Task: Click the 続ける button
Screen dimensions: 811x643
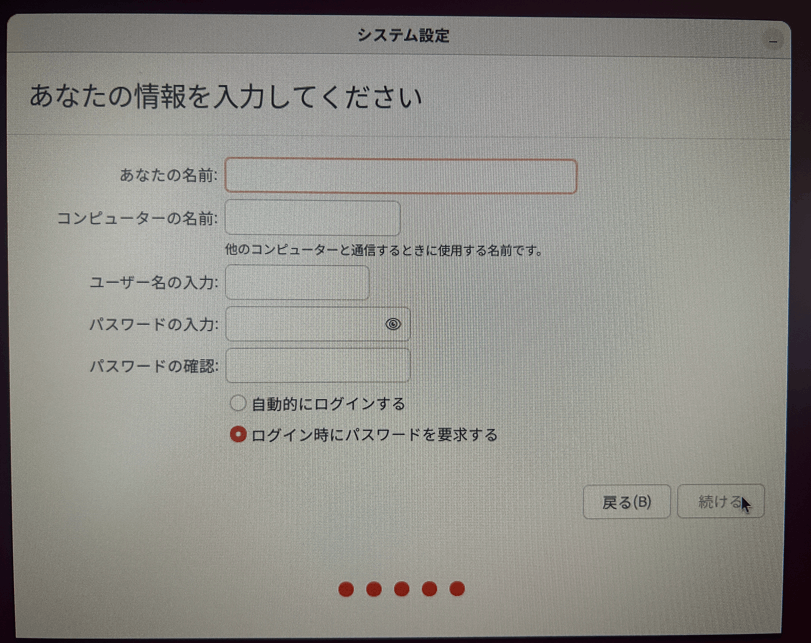Action: coord(720,501)
